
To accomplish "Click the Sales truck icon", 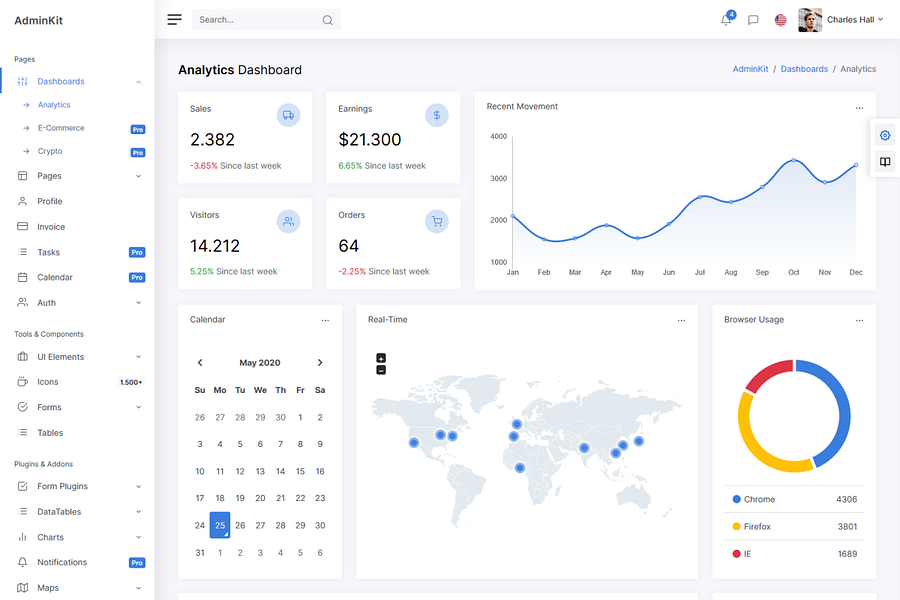I will coord(288,115).
